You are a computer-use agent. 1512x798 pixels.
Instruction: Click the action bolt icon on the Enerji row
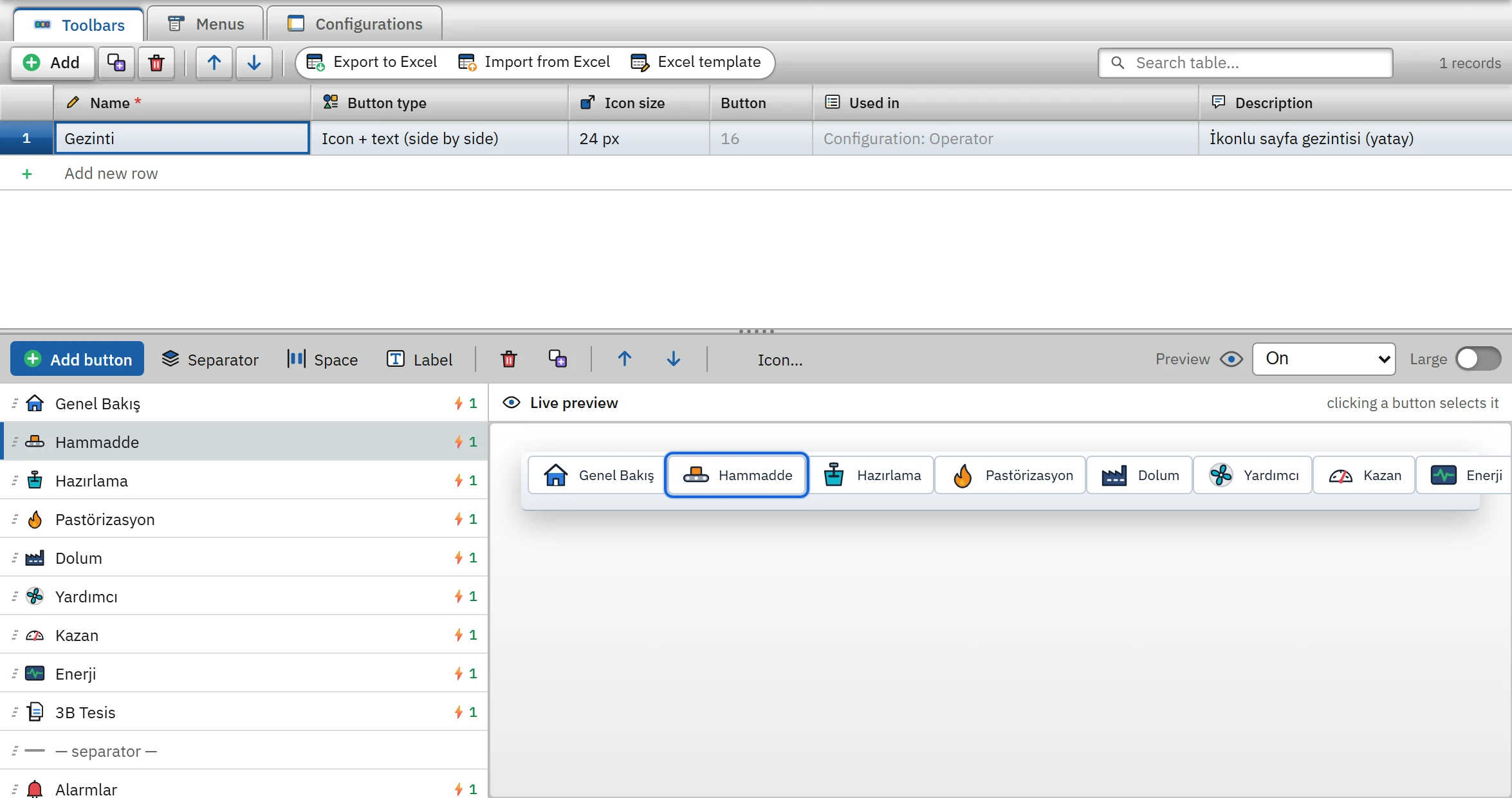click(459, 674)
